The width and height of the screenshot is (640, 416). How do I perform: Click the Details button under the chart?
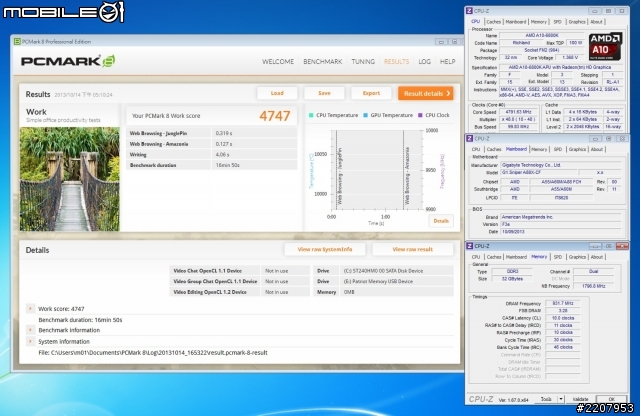coord(441,221)
